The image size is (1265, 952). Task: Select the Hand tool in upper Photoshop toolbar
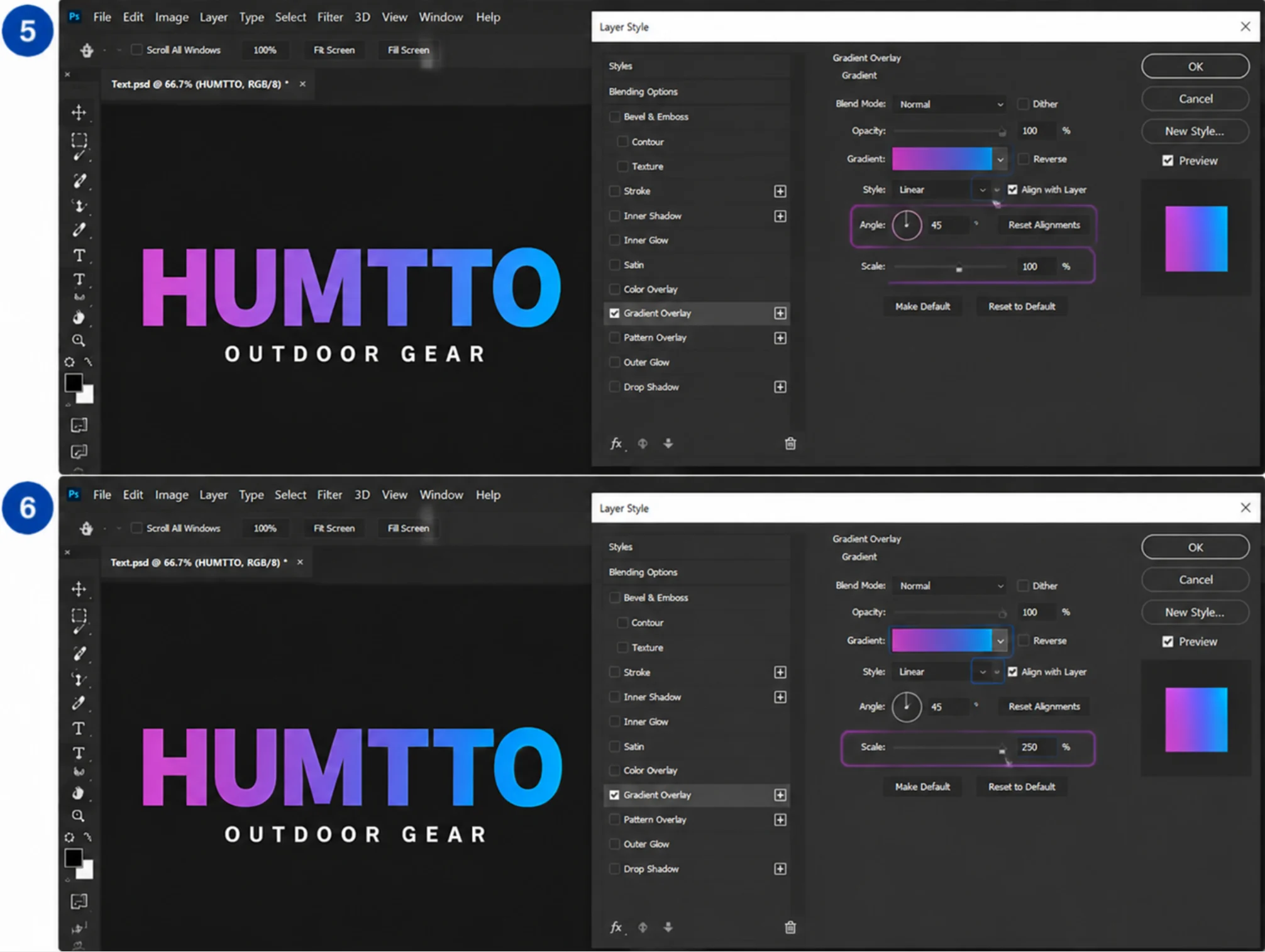pos(79,317)
